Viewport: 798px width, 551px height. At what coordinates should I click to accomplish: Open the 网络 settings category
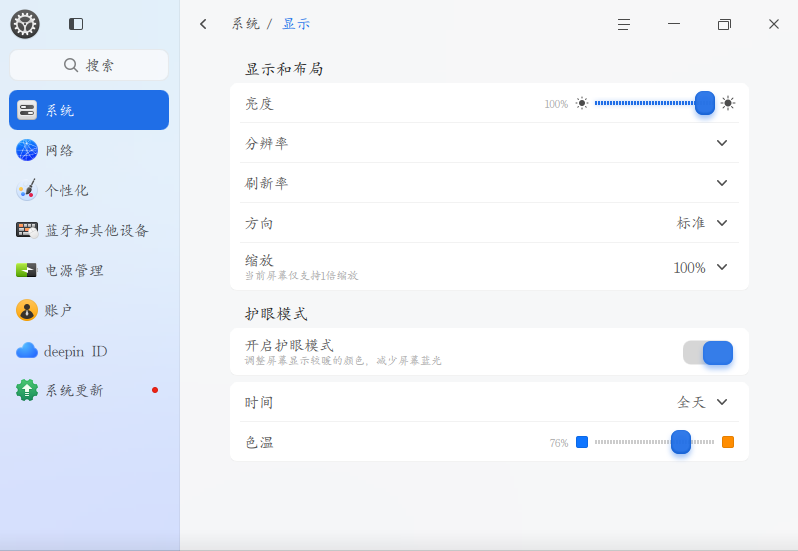tap(89, 150)
